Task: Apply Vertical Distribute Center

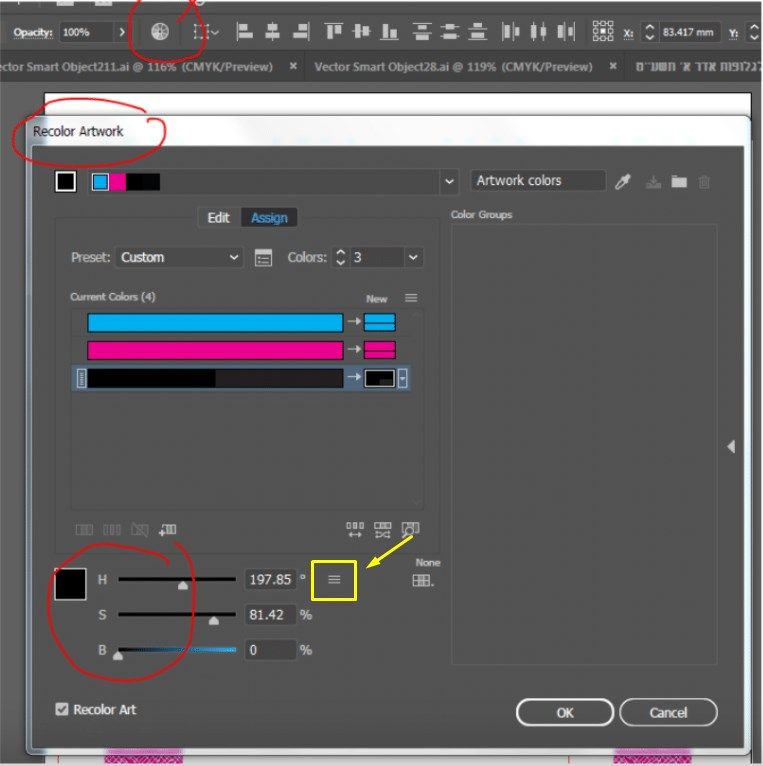Action: (x=449, y=32)
